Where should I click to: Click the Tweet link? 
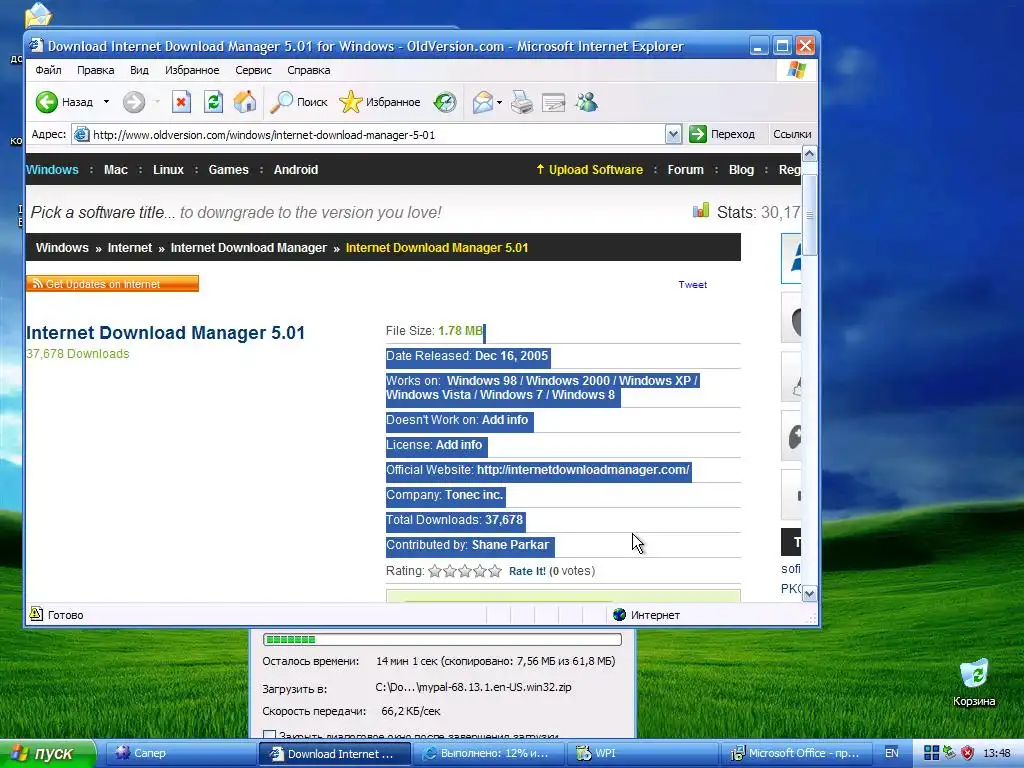[x=692, y=285]
